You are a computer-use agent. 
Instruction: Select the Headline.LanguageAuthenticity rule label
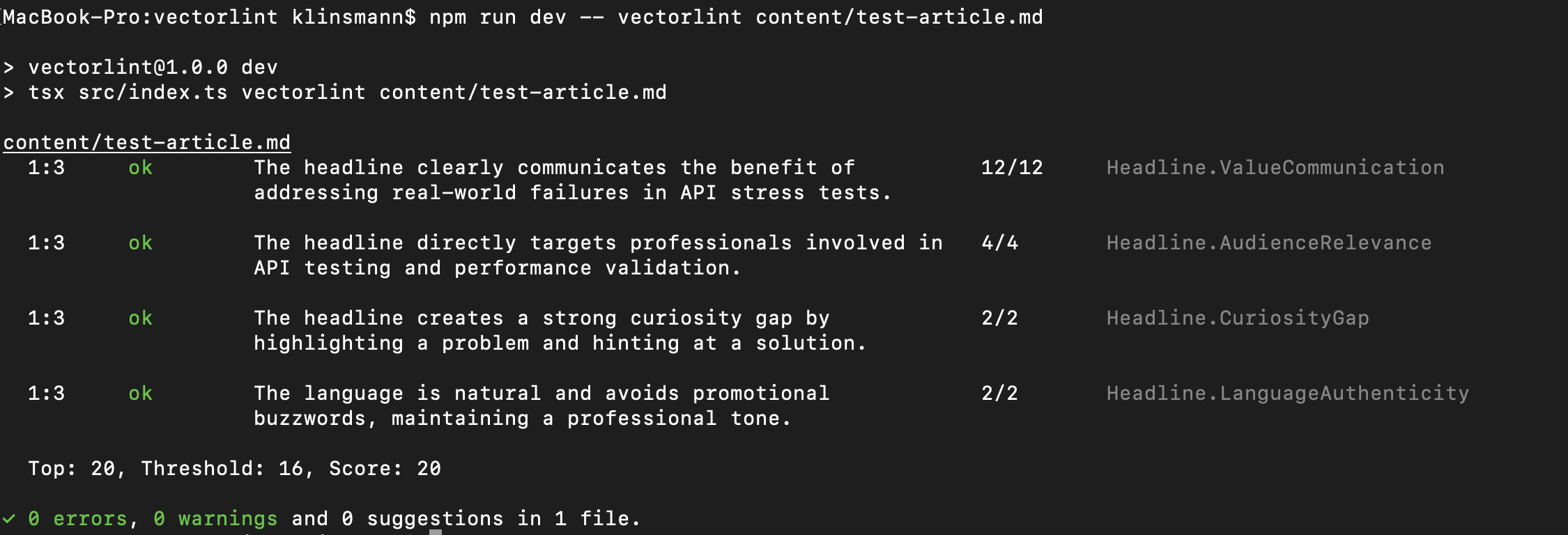pos(1287,394)
